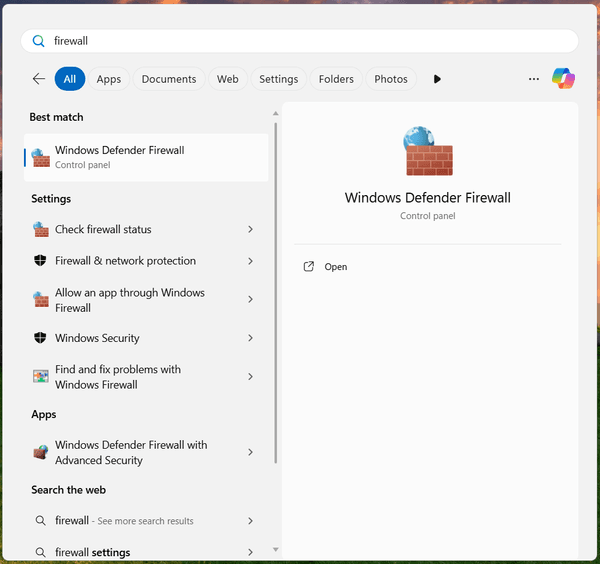Viewport: 600px width, 564px height.
Task: Click the Firewall & network protection shield icon
Action: point(40,261)
